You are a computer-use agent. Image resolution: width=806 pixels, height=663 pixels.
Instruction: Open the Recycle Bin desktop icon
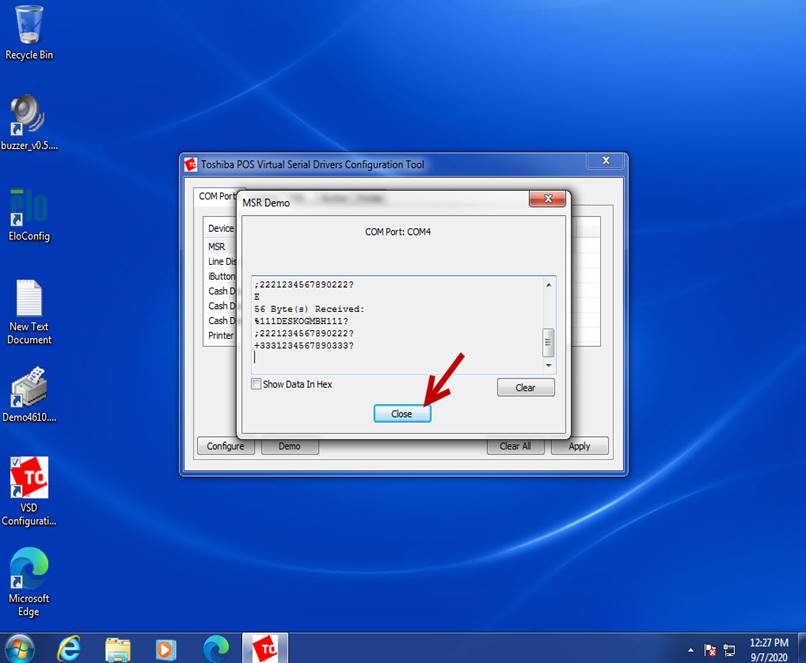[x=29, y=30]
